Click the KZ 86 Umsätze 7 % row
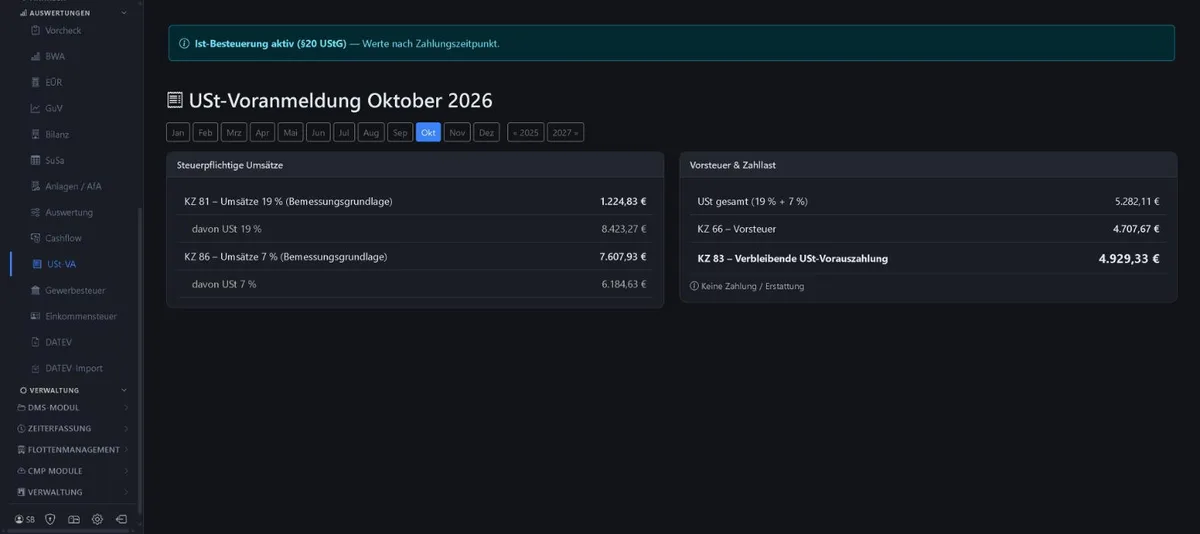 415,257
